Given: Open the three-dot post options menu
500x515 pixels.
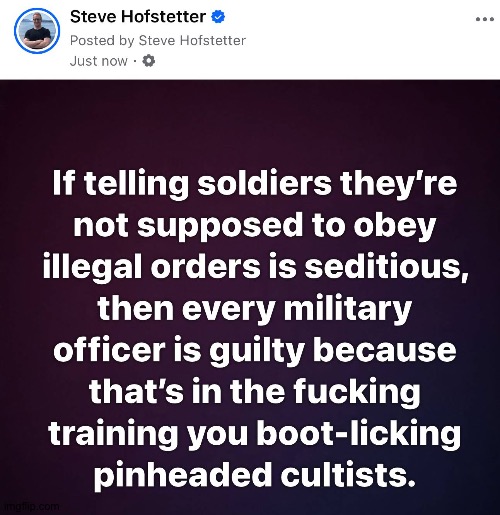Looking at the screenshot, I should click(x=485, y=19).
